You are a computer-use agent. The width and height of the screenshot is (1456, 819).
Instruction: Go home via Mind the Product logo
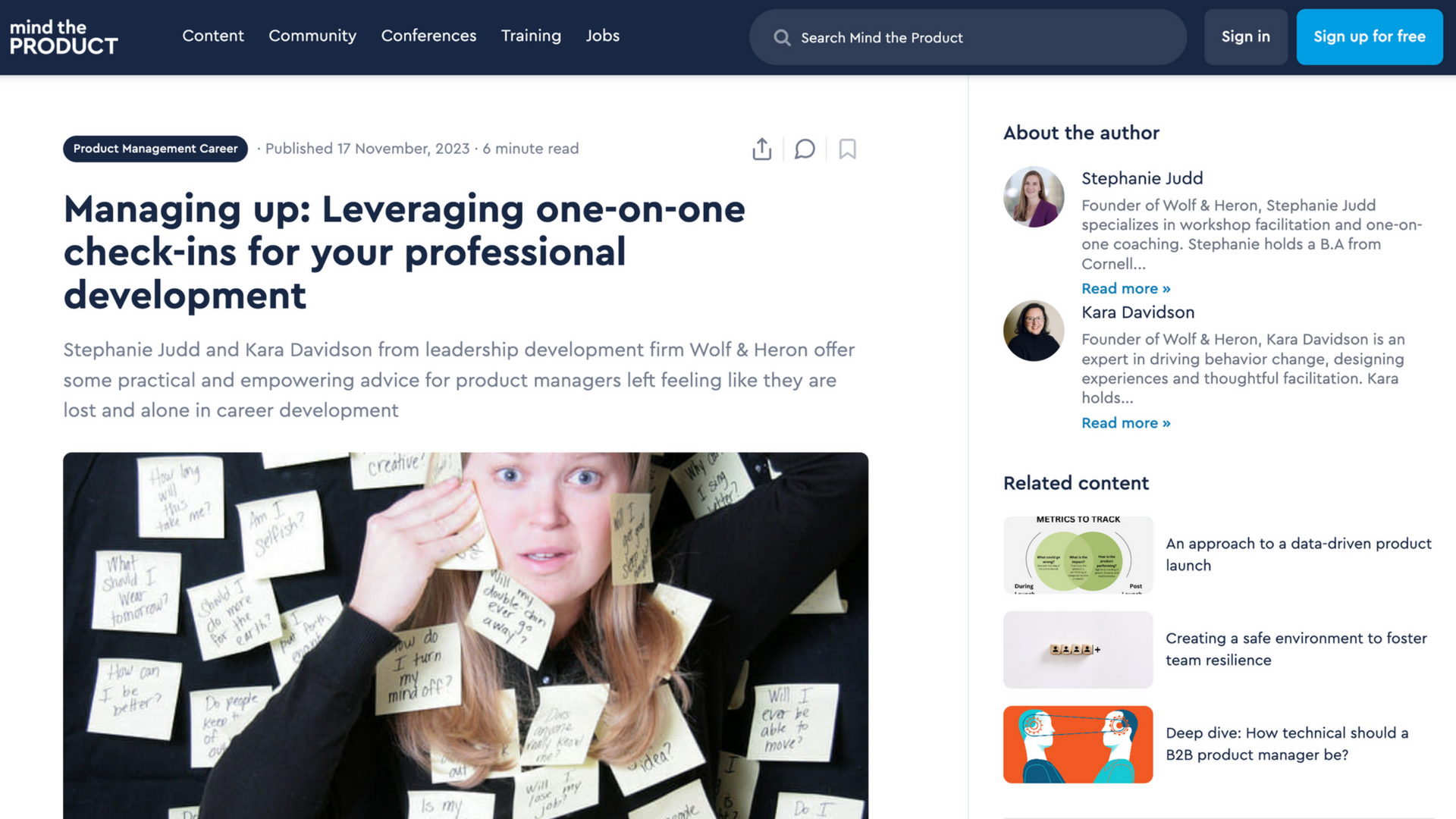pos(64,37)
